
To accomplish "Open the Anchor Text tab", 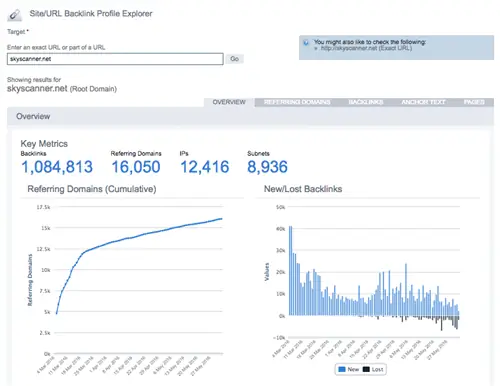I will (423, 102).
